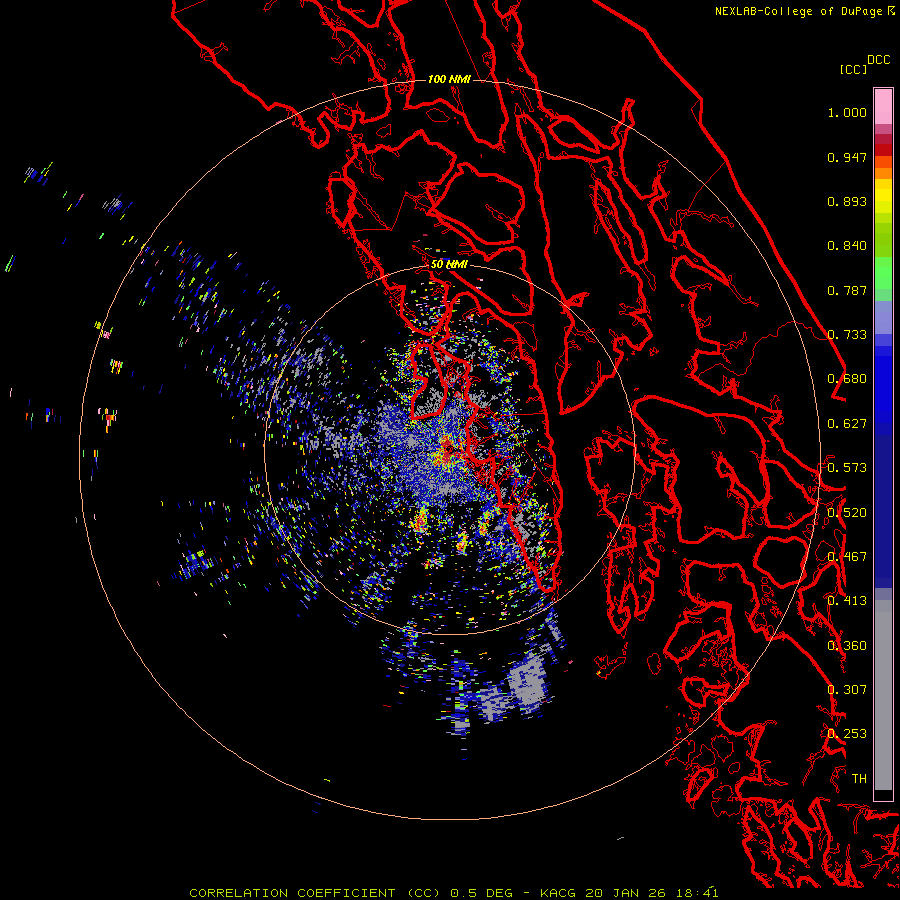Click the 0.520 color scale label

click(847, 512)
